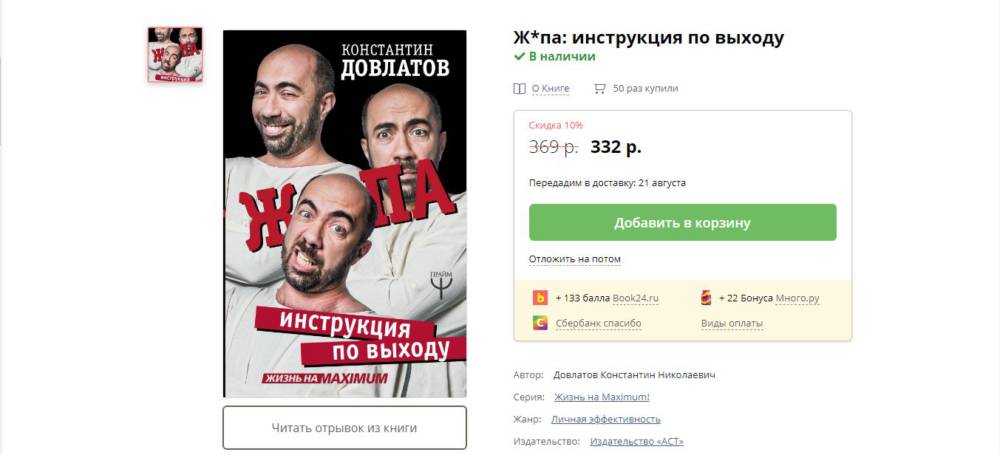Open the large book cover image

coord(344,214)
